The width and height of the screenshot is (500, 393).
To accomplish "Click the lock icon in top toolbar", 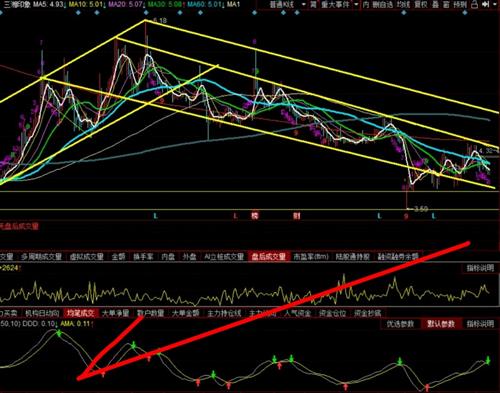I will pos(474,4).
